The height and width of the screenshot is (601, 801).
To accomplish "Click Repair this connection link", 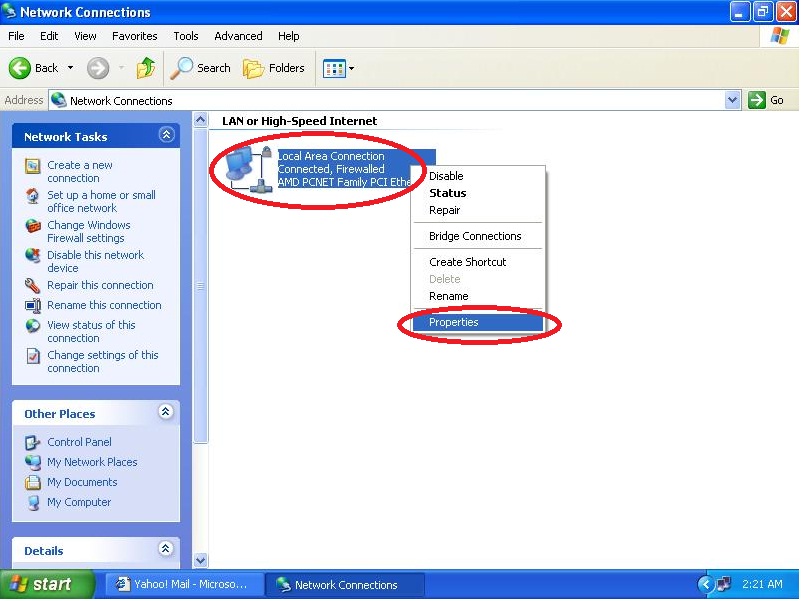I will click(x=100, y=285).
